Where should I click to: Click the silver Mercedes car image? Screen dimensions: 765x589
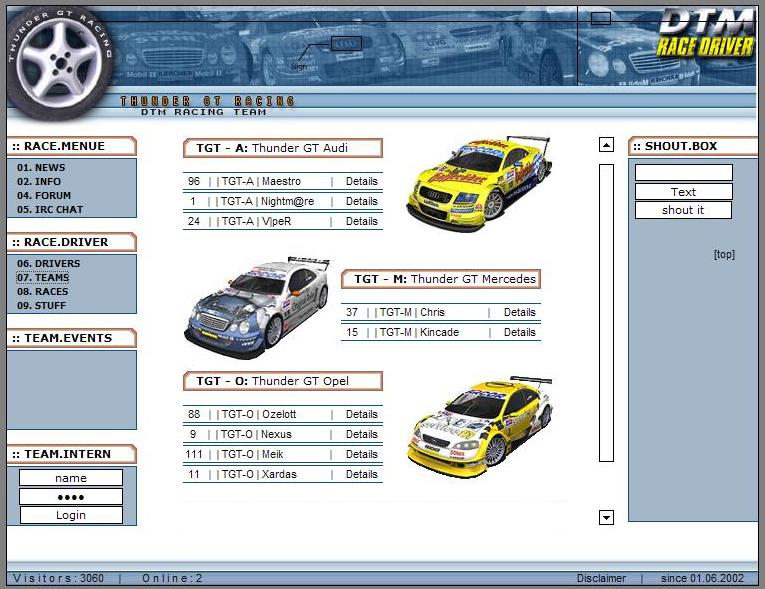(257, 307)
